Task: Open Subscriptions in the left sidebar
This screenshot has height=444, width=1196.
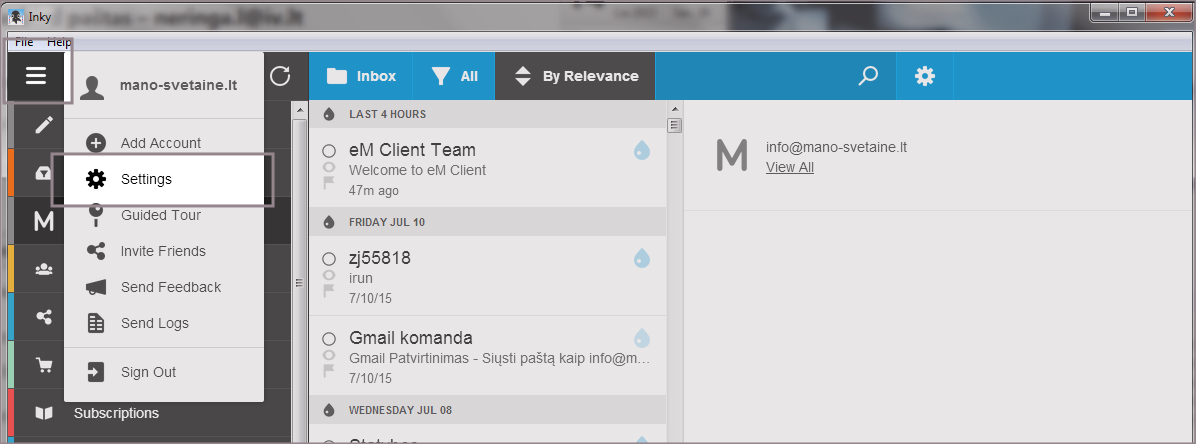Action: (x=116, y=413)
